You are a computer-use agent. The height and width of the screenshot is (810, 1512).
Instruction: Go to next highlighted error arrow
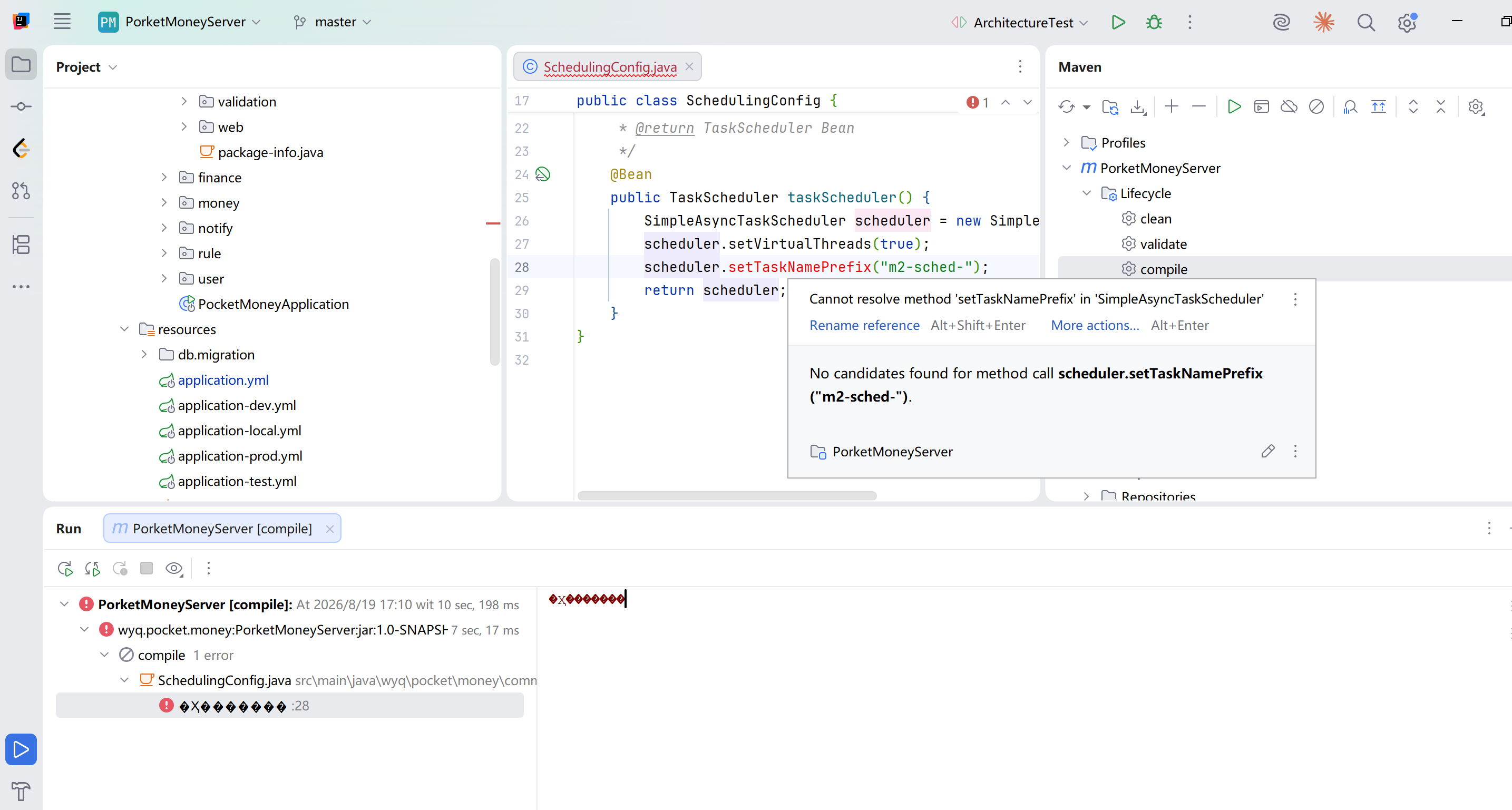pos(1027,102)
